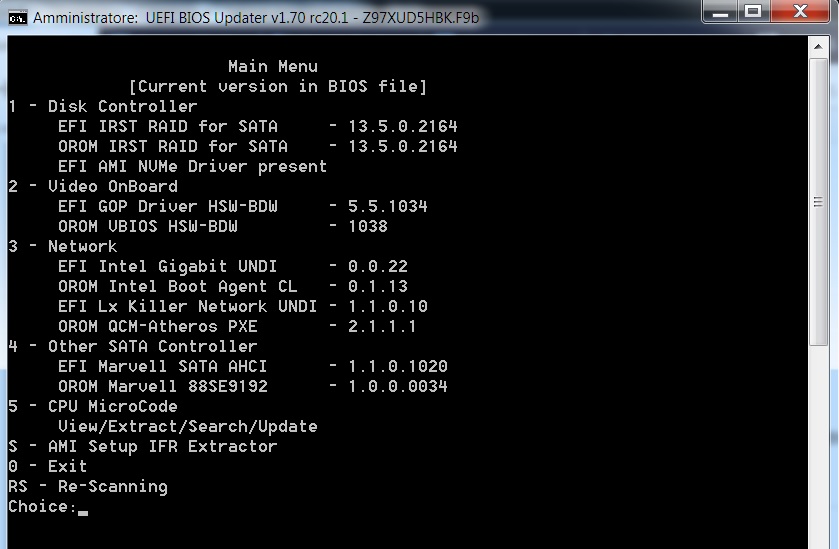The height and width of the screenshot is (549, 839).
Task: Click 'OROM Marvell 88SE9192' row
Action: pos(253,386)
